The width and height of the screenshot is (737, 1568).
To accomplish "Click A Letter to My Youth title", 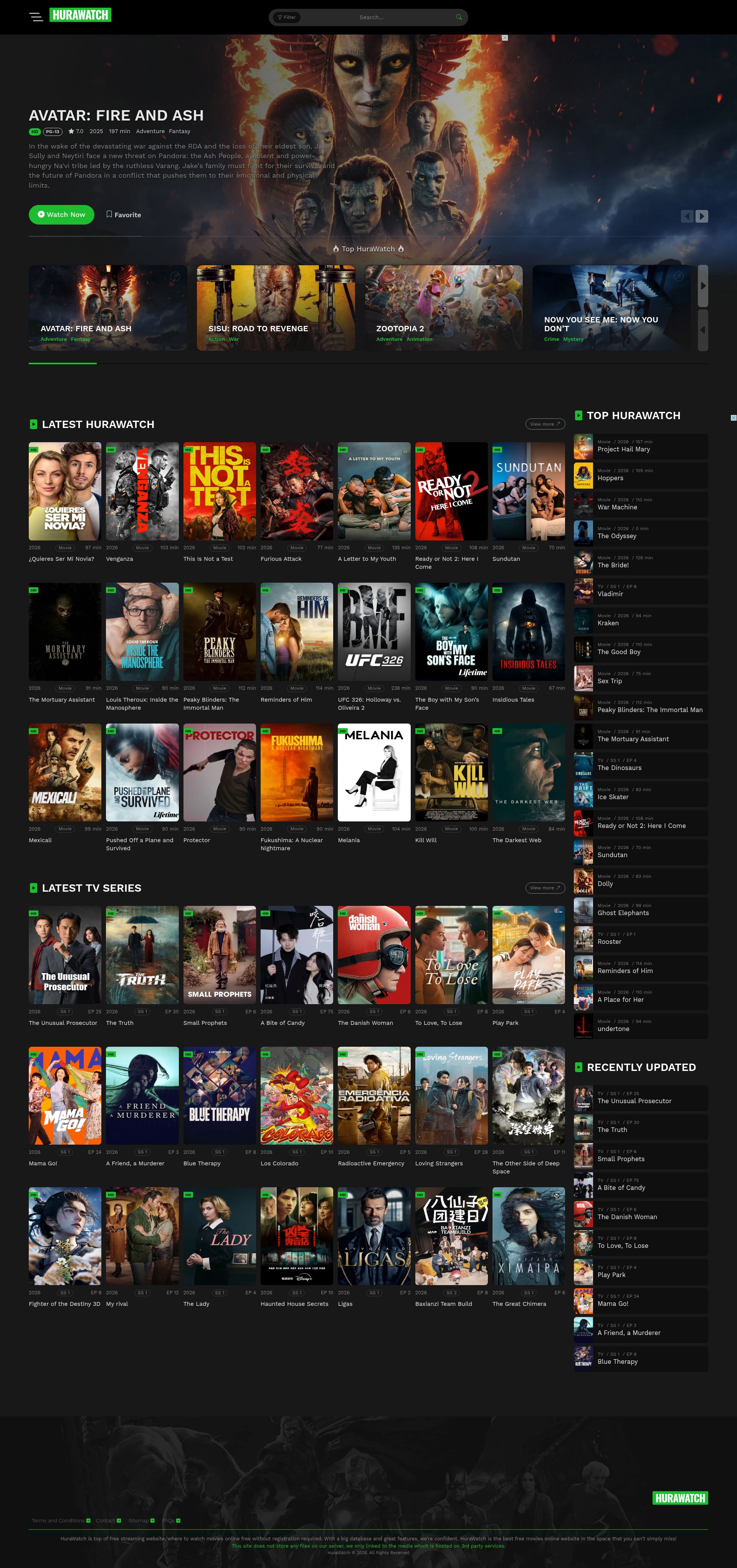I will point(367,559).
